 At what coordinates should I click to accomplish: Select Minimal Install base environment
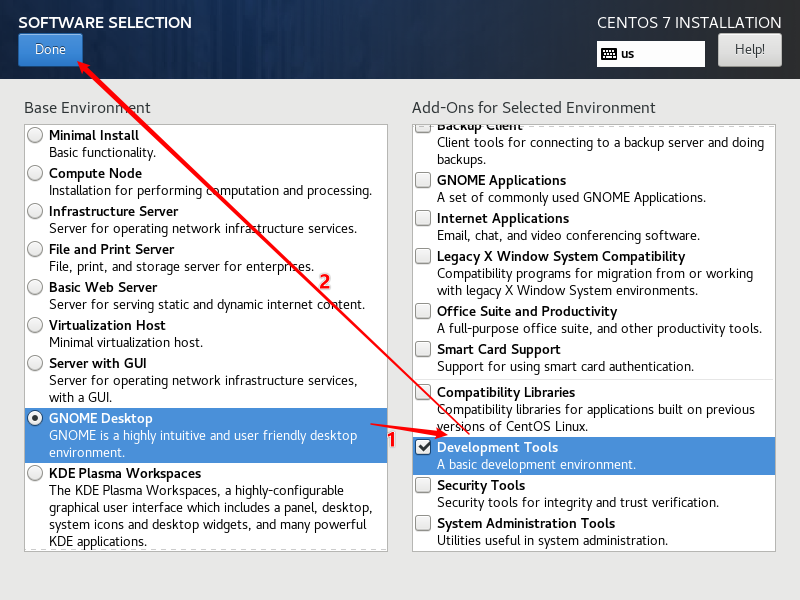(36, 135)
